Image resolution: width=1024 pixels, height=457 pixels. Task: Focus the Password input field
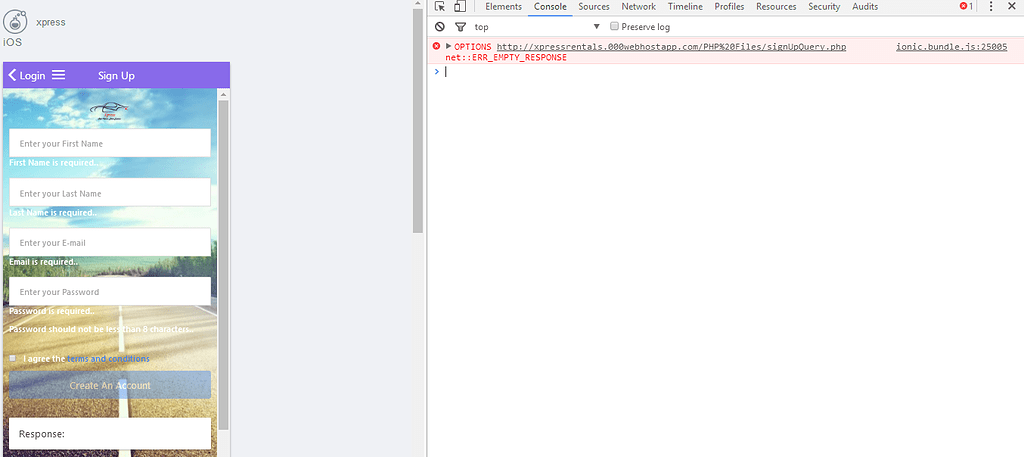tap(110, 291)
